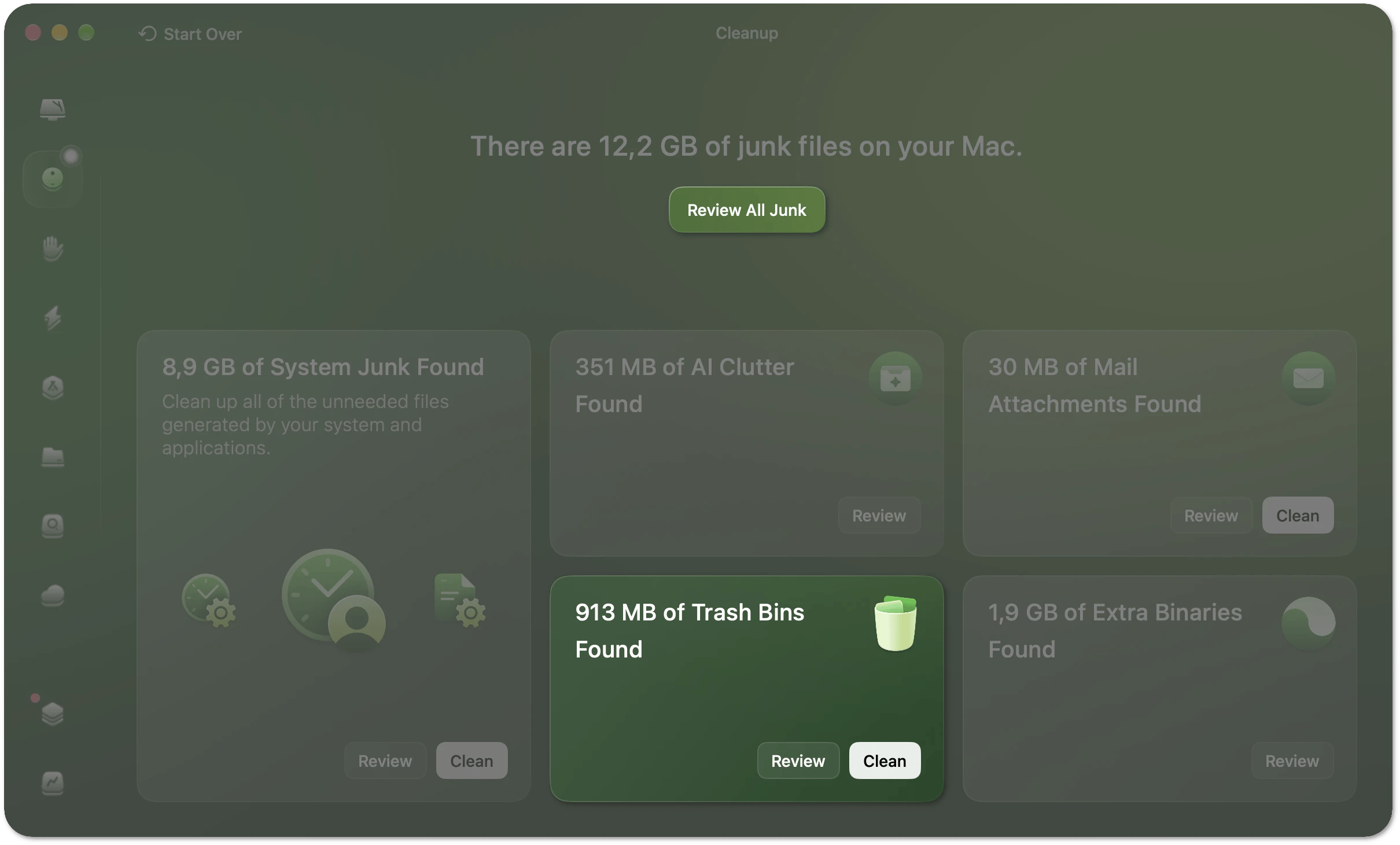Image resolution: width=1400 pixels, height=845 pixels.
Task: Clean the System Junk
Action: tap(471, 760)
